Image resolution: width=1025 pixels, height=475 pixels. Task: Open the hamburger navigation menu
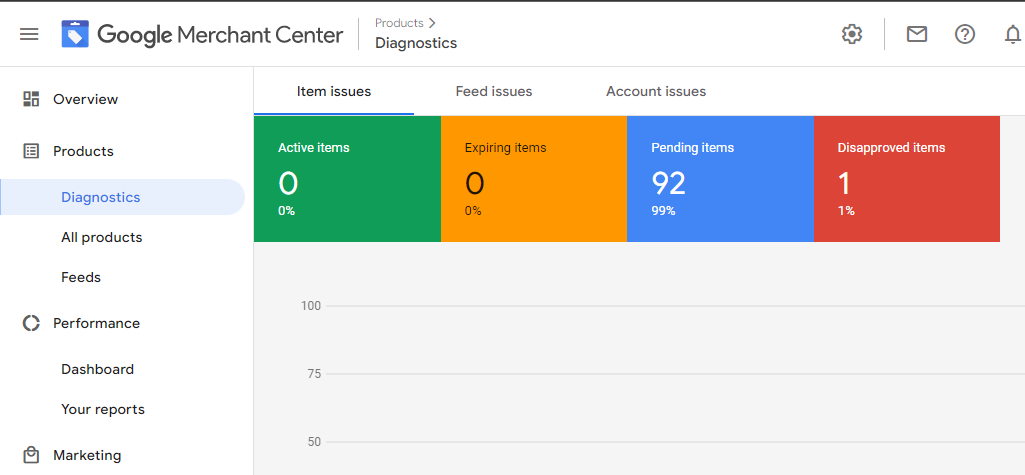29,34
